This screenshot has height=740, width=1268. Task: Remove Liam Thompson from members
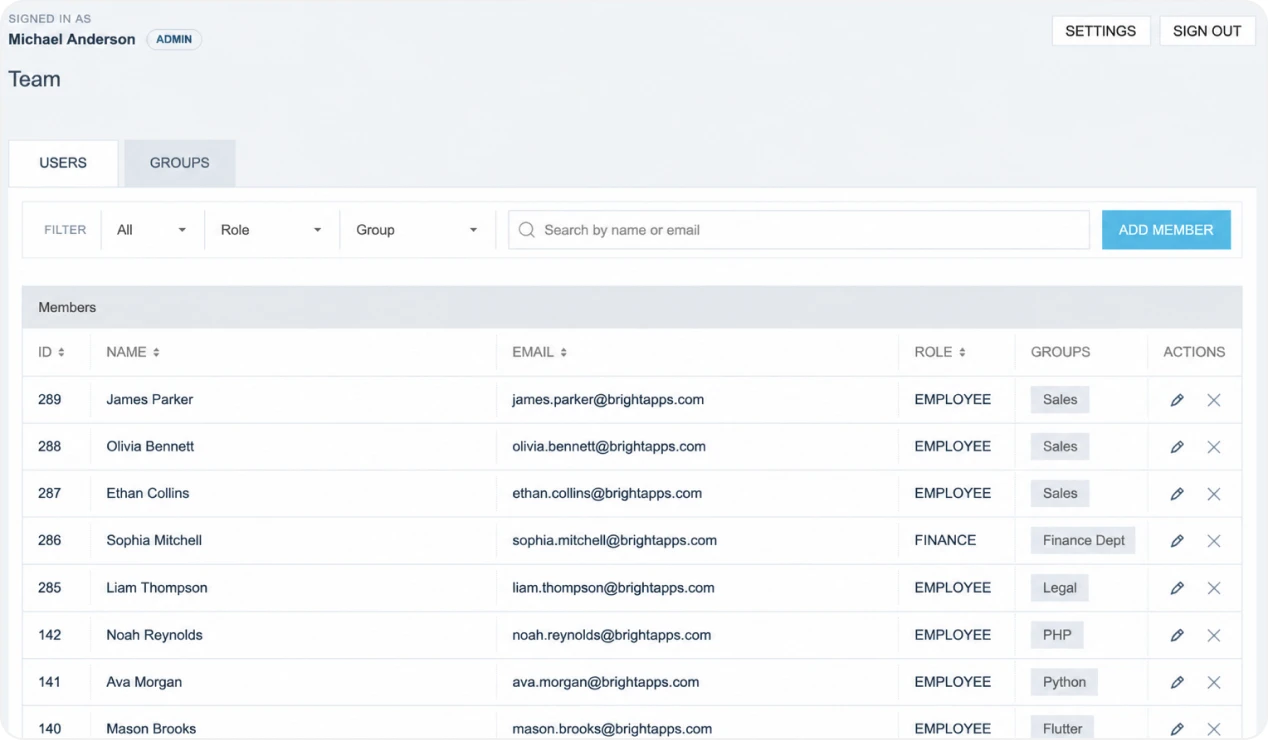[x=1214, y=588]
